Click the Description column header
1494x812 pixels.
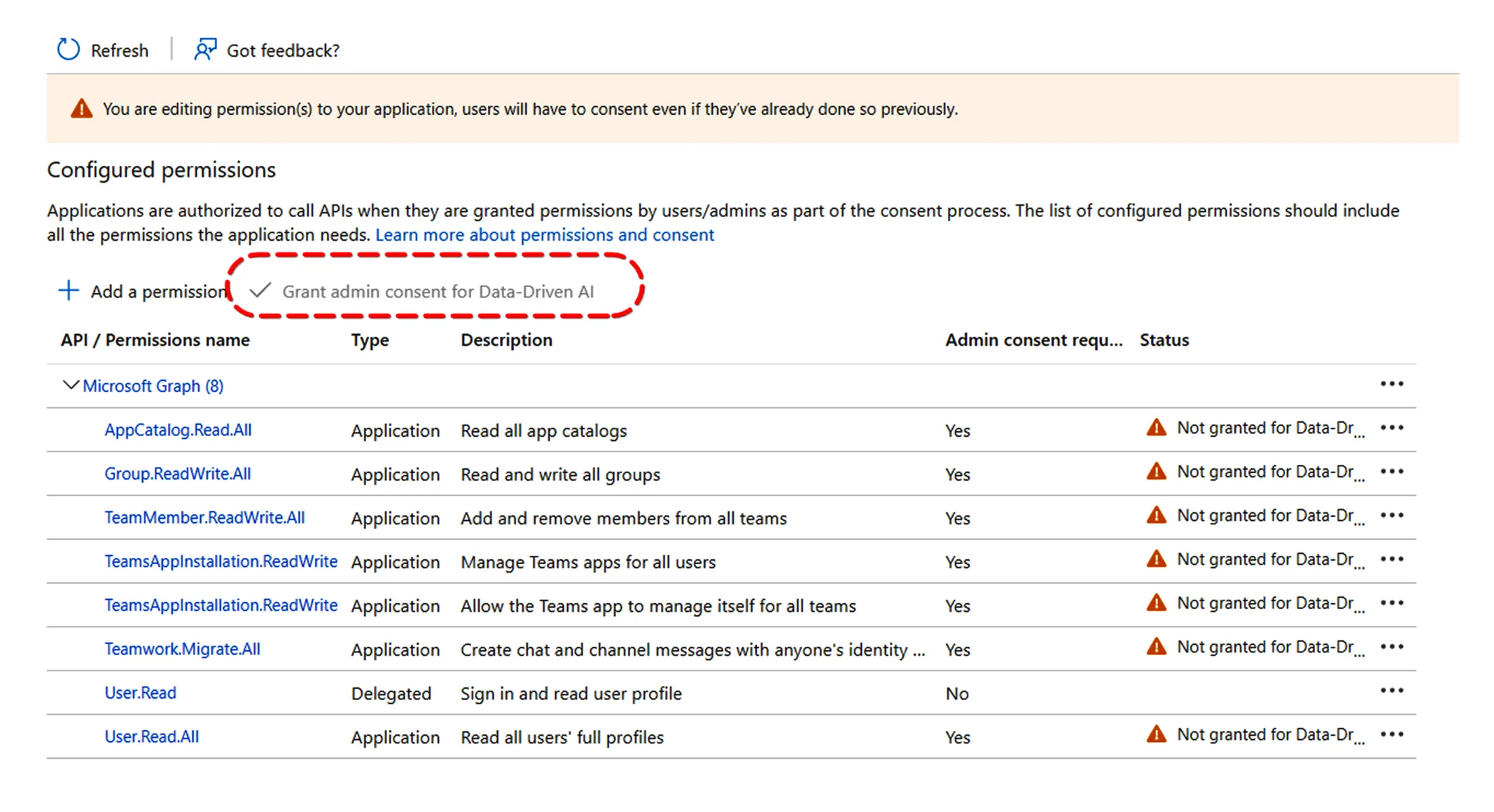(506, 339)
